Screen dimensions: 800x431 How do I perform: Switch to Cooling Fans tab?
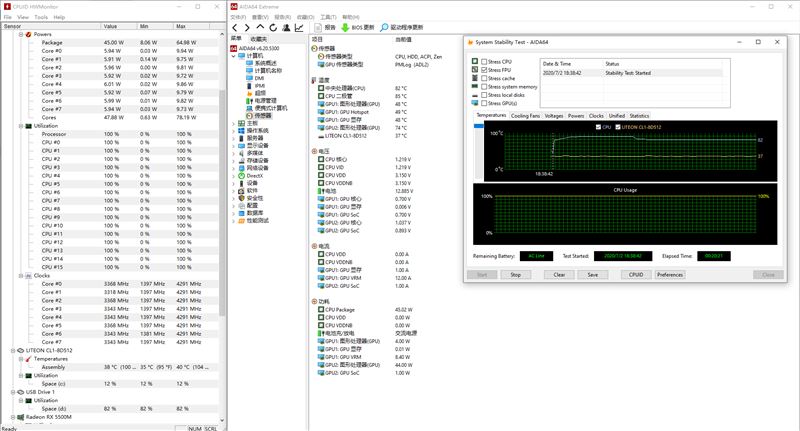point(525,116)
